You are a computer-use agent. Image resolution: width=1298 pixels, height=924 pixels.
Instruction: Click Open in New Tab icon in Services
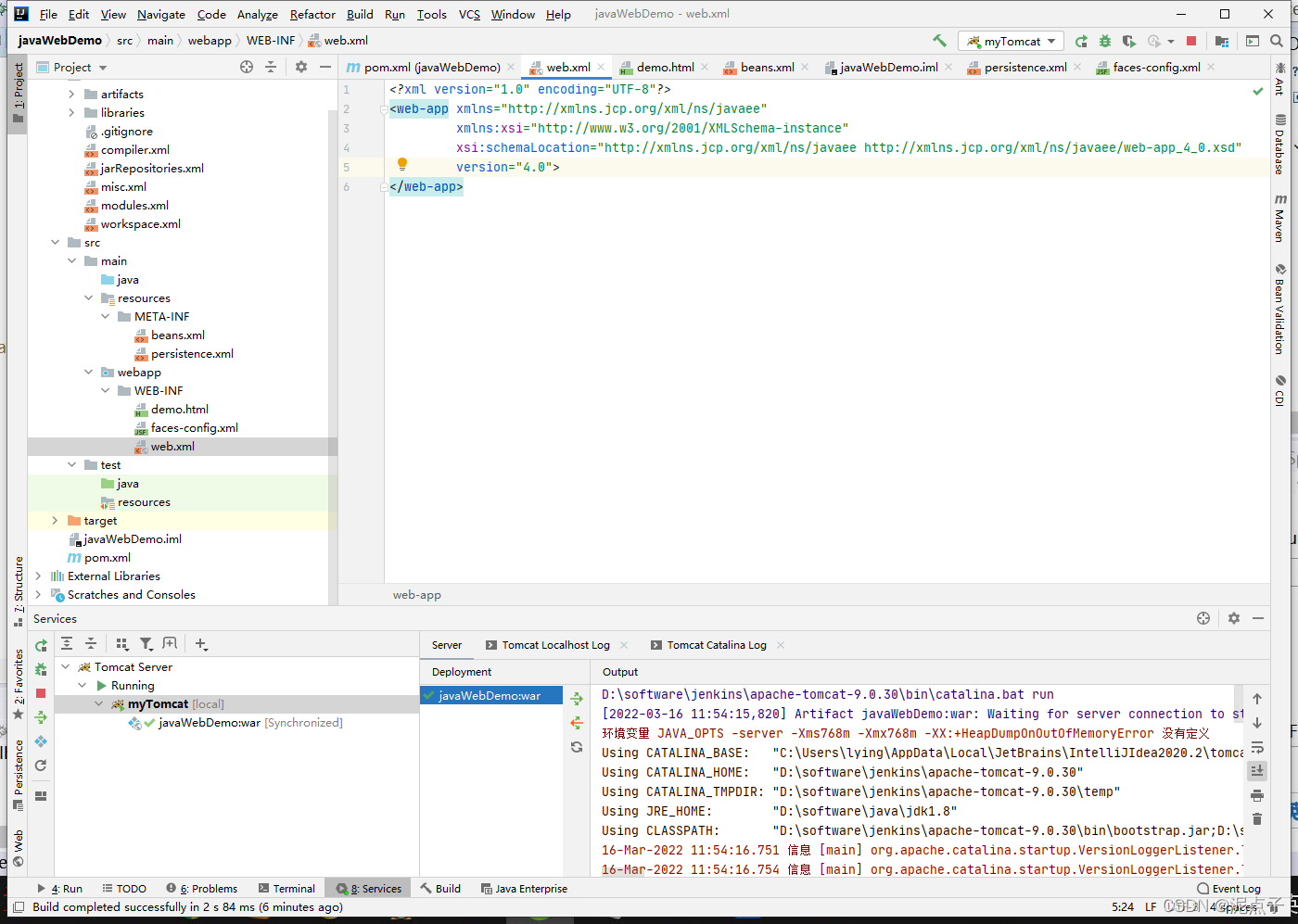(x=170, y=643)
